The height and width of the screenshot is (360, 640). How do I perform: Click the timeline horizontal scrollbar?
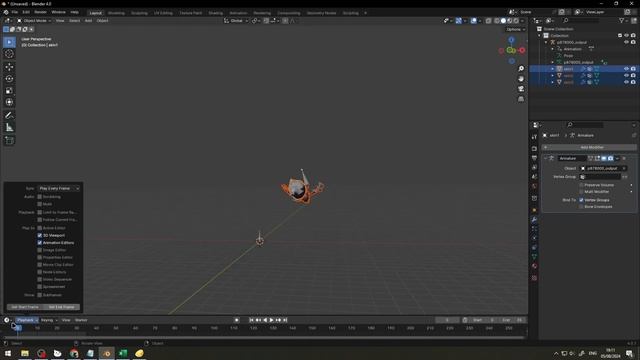[264, 338]
